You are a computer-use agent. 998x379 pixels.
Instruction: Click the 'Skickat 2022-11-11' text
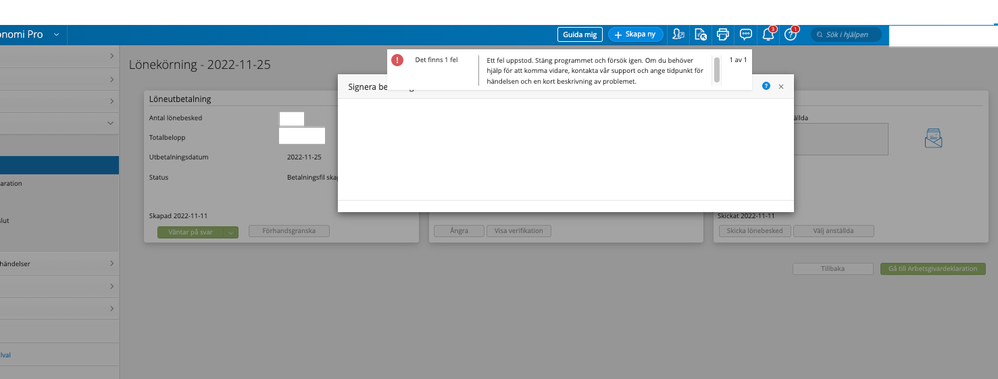click(x=746, y=216)
